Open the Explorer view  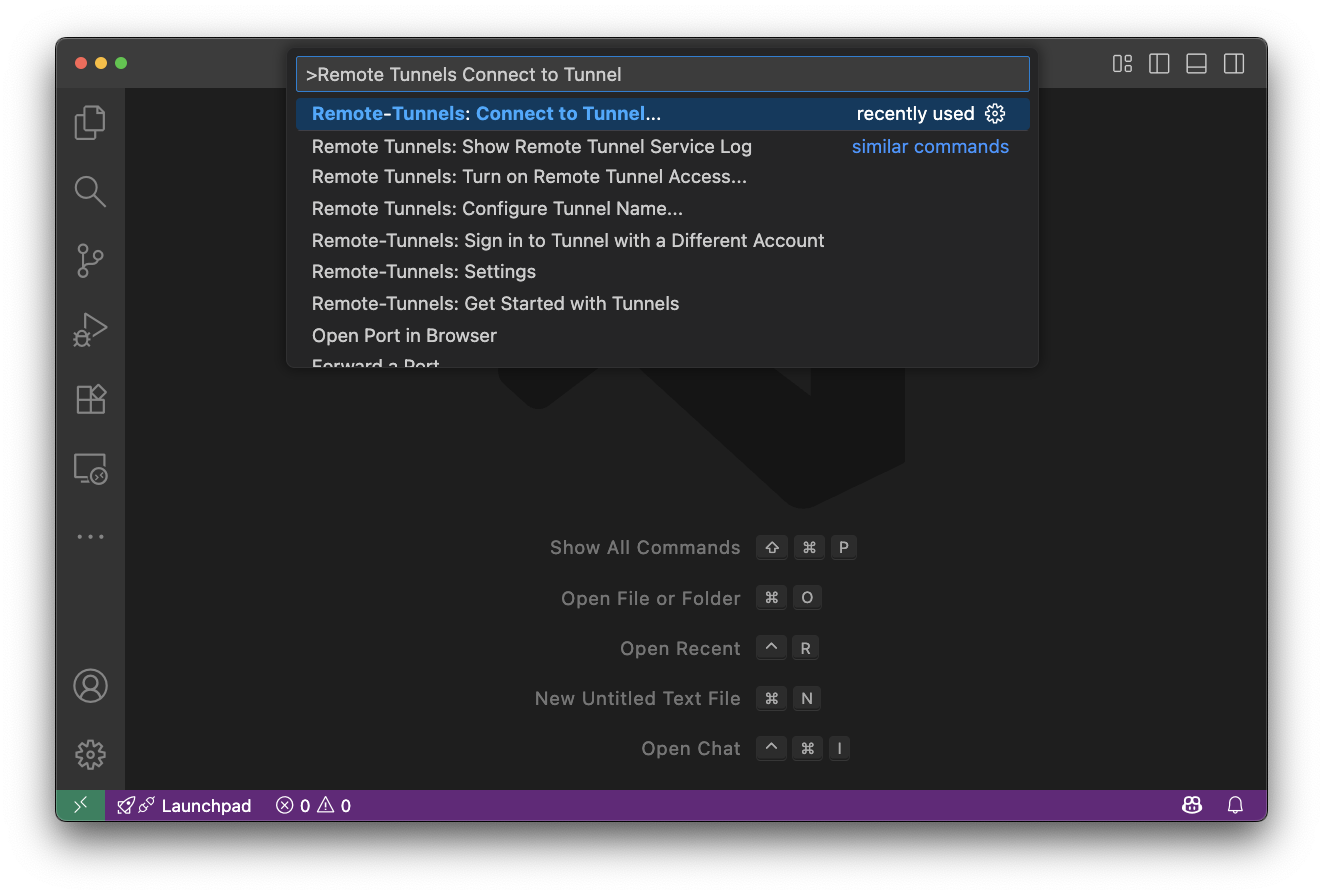[90, 122]
